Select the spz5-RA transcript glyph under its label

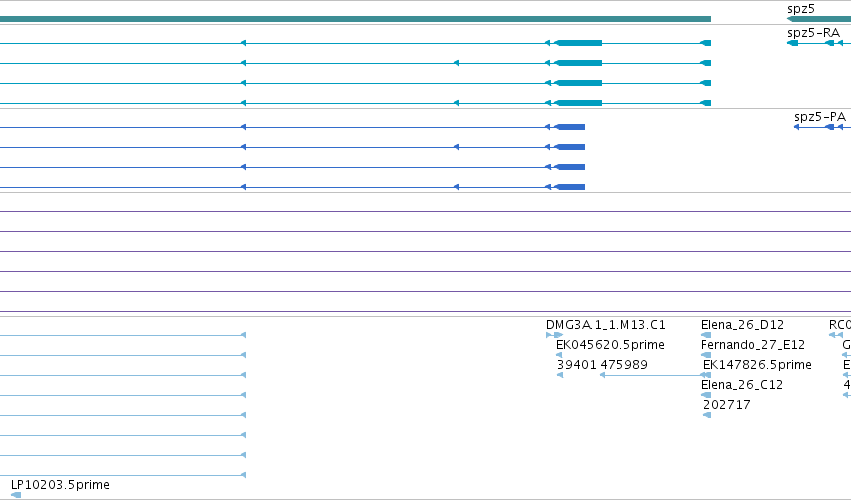tap(818, 43)
